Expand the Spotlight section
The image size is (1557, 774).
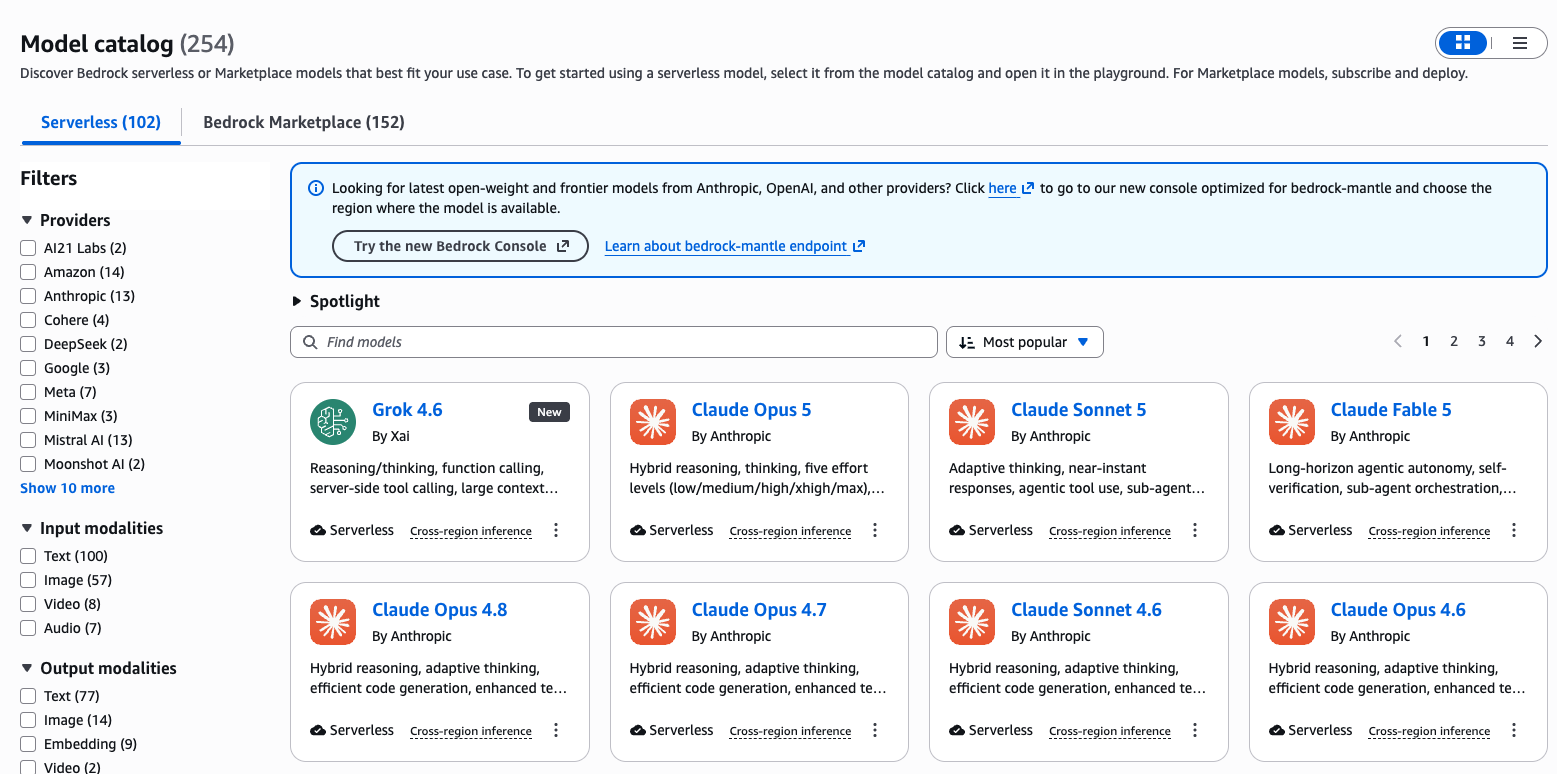[296, 301]
